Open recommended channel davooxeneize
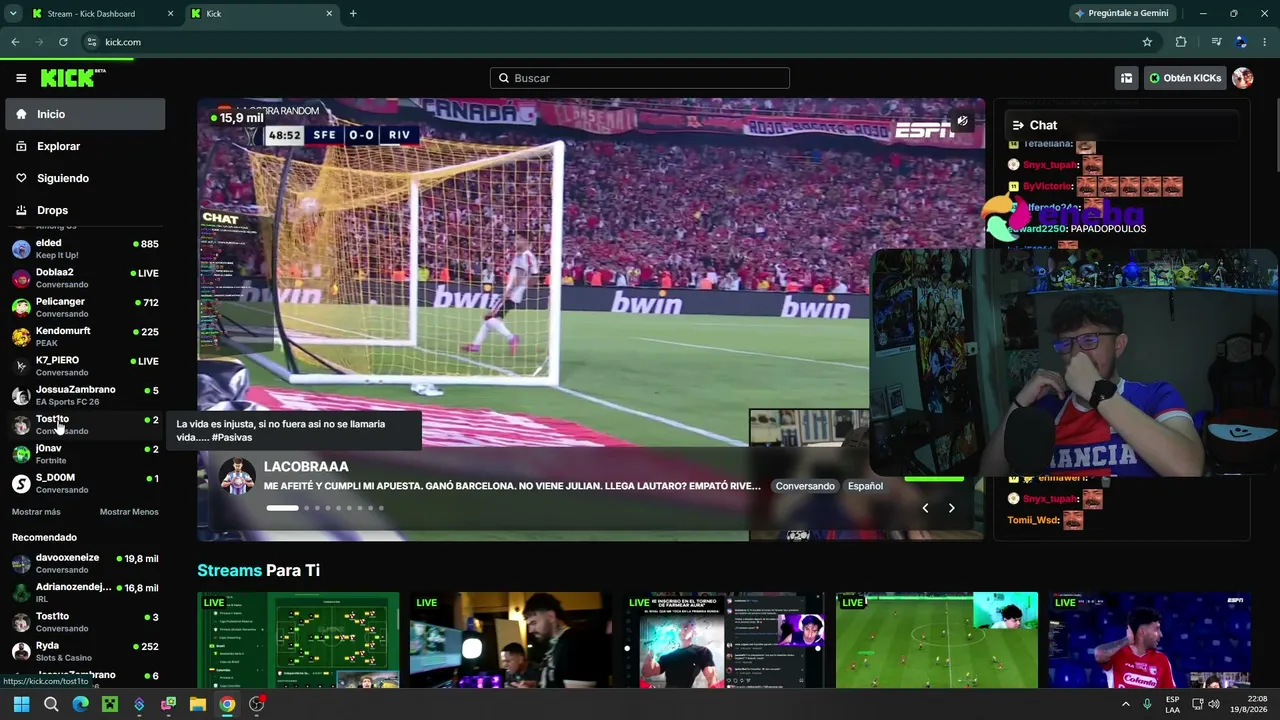1280x720 pixels. (x=85, y=563)
